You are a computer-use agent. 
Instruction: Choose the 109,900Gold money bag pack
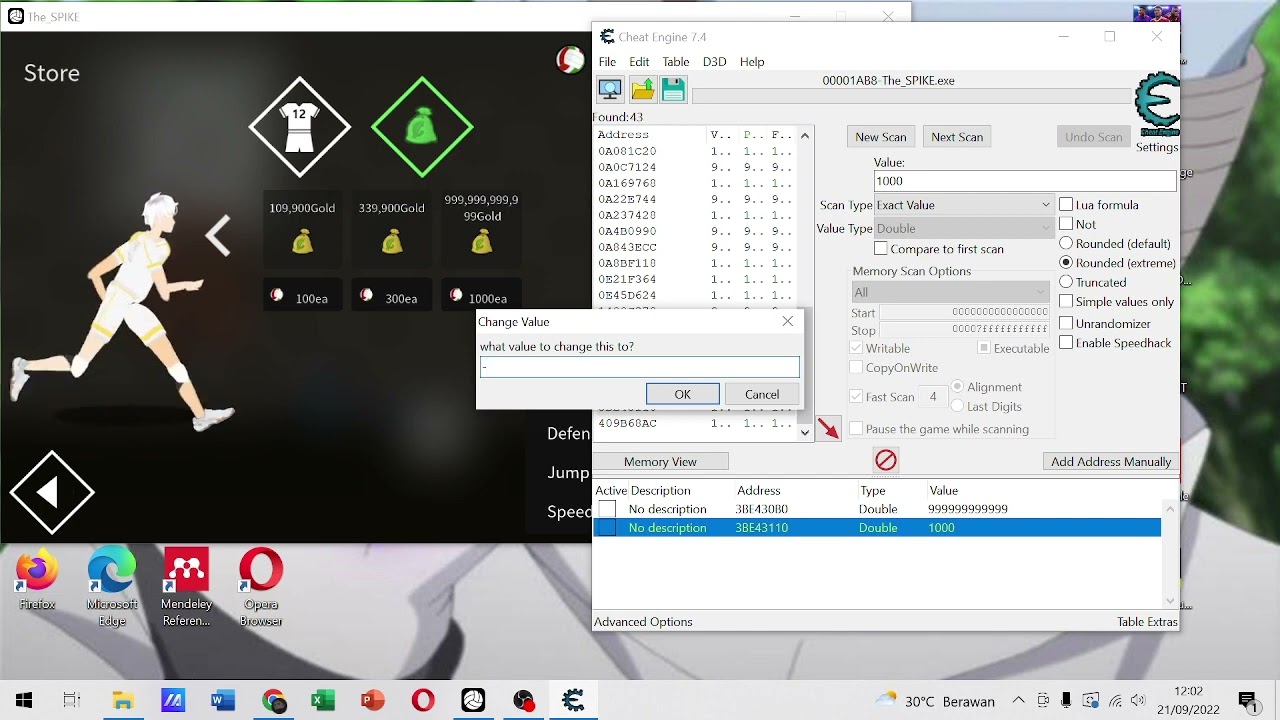click(x=302, y=228)
